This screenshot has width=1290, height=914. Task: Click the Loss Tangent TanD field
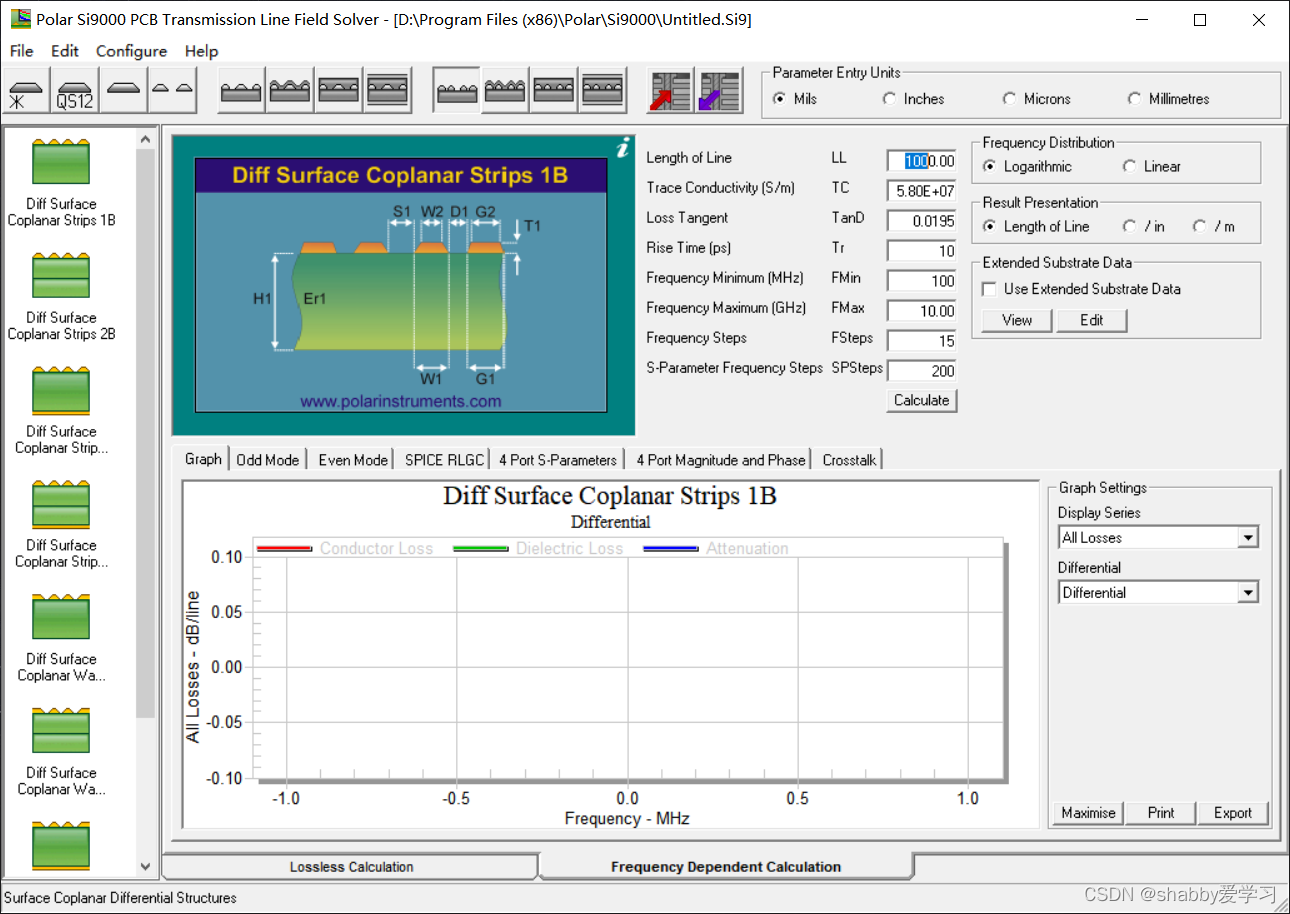point(921,221)
